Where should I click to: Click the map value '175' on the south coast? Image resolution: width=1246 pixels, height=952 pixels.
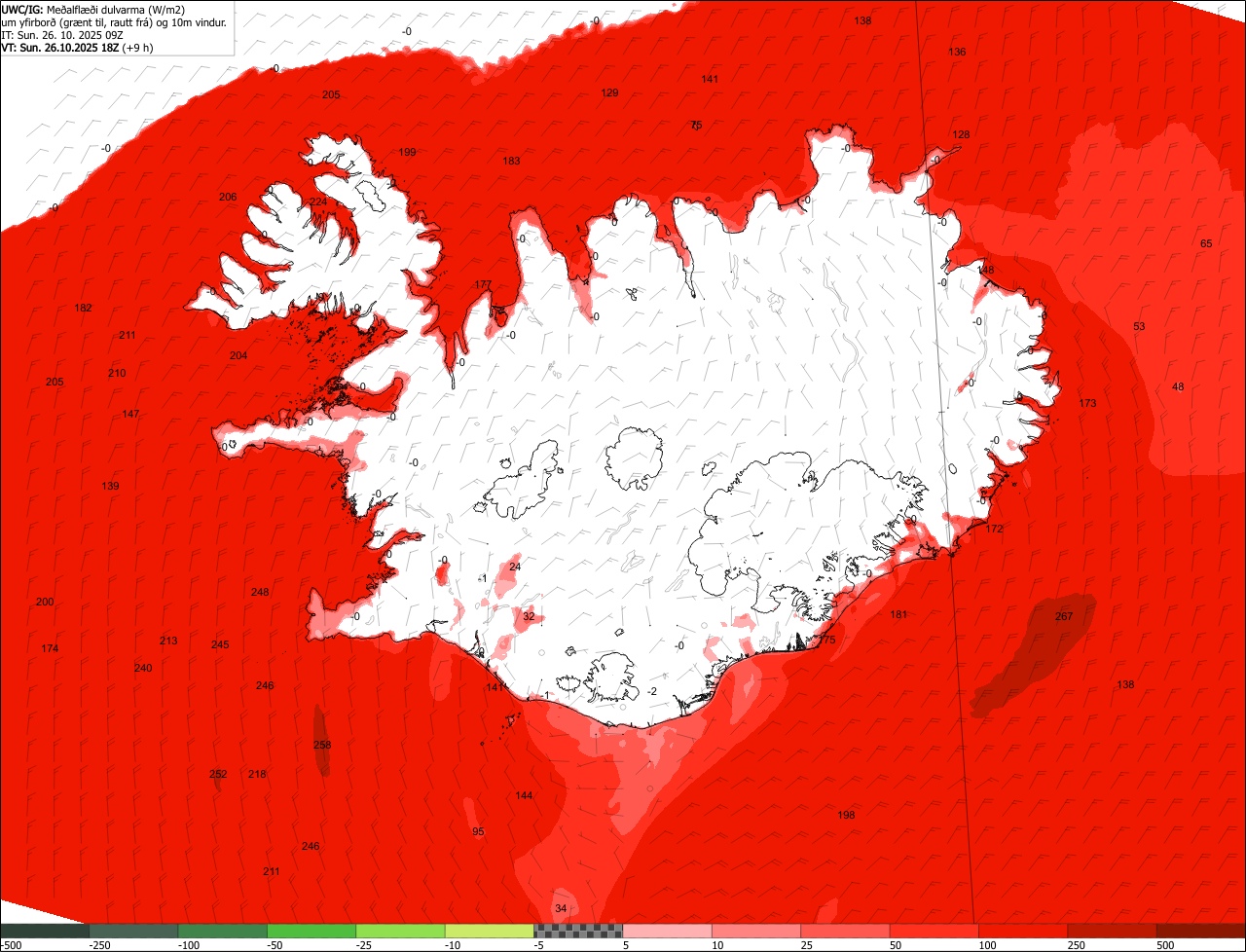click(x=827, y=641)
